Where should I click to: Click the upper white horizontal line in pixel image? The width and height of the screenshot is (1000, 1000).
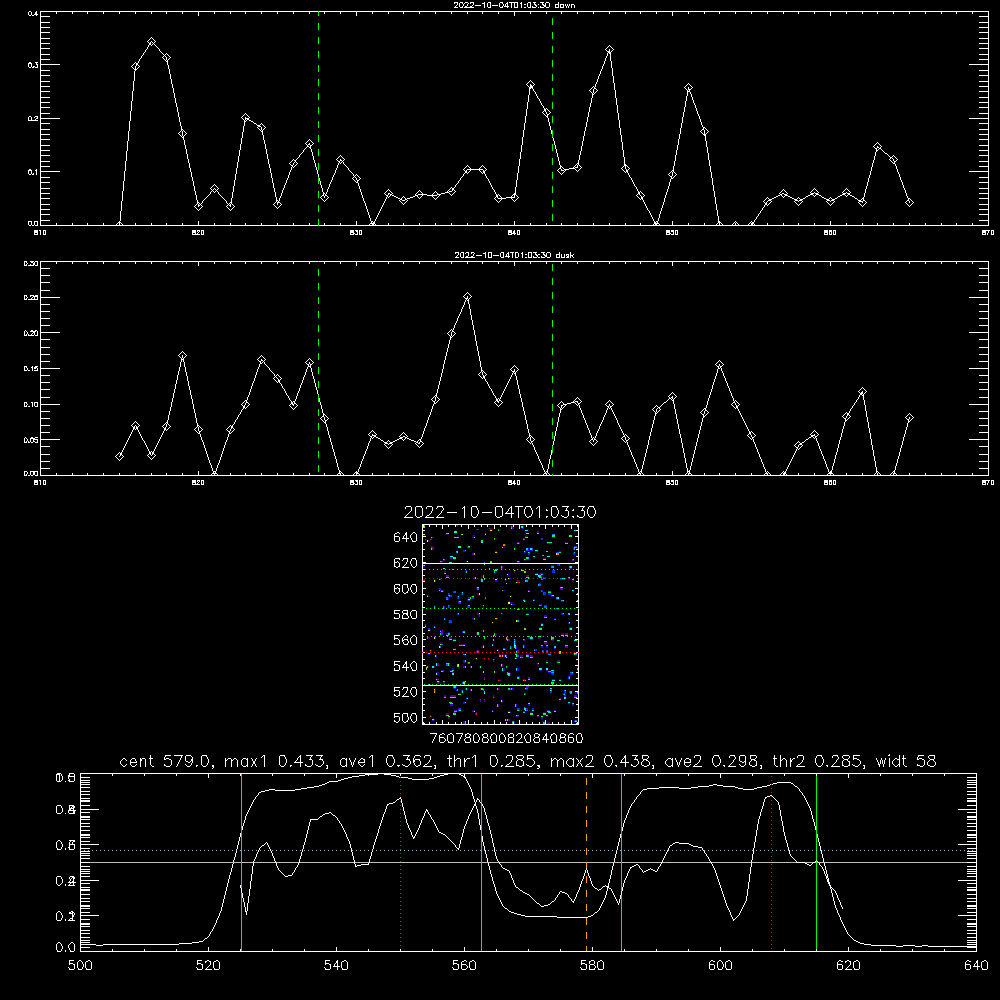click(500, 563)
